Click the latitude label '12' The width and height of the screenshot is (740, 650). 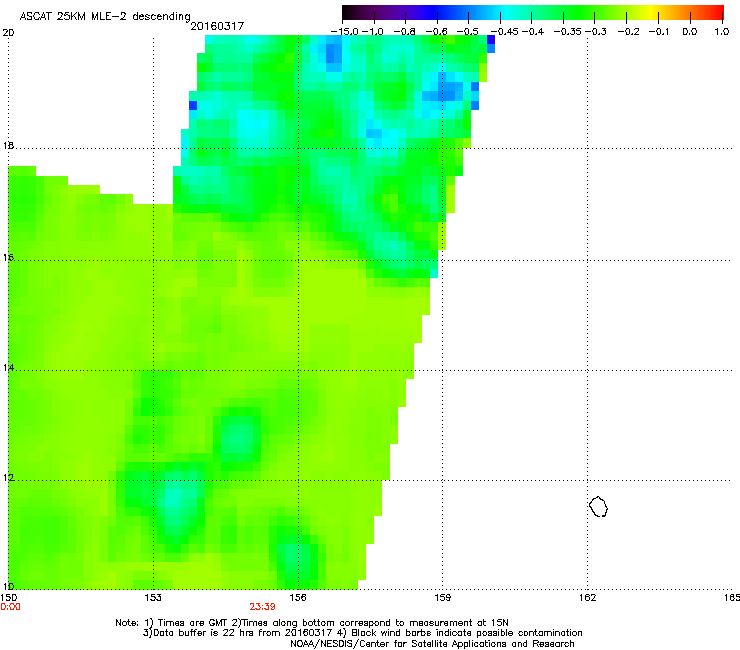coord(8,478)
